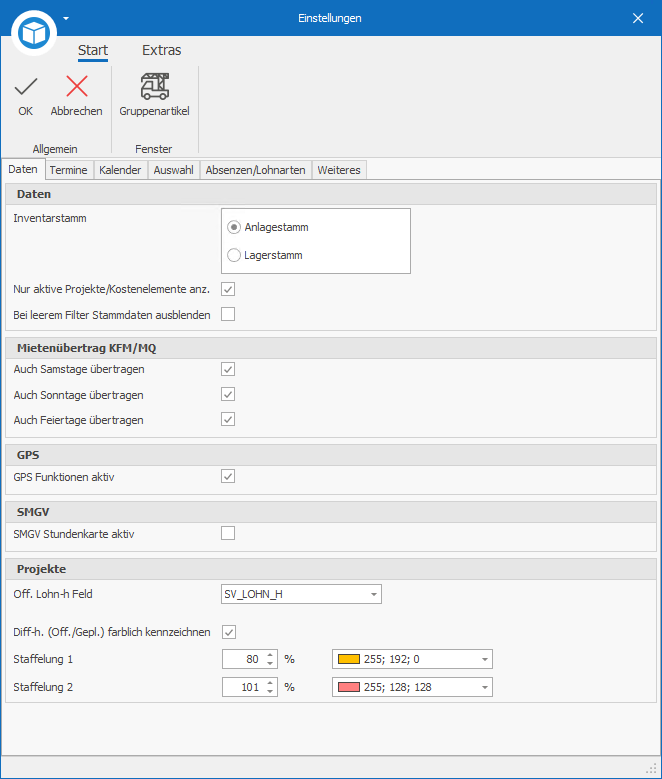Screen dimensions: 662x779
Task: Open the Kalender tab
Action: (120, 170)
